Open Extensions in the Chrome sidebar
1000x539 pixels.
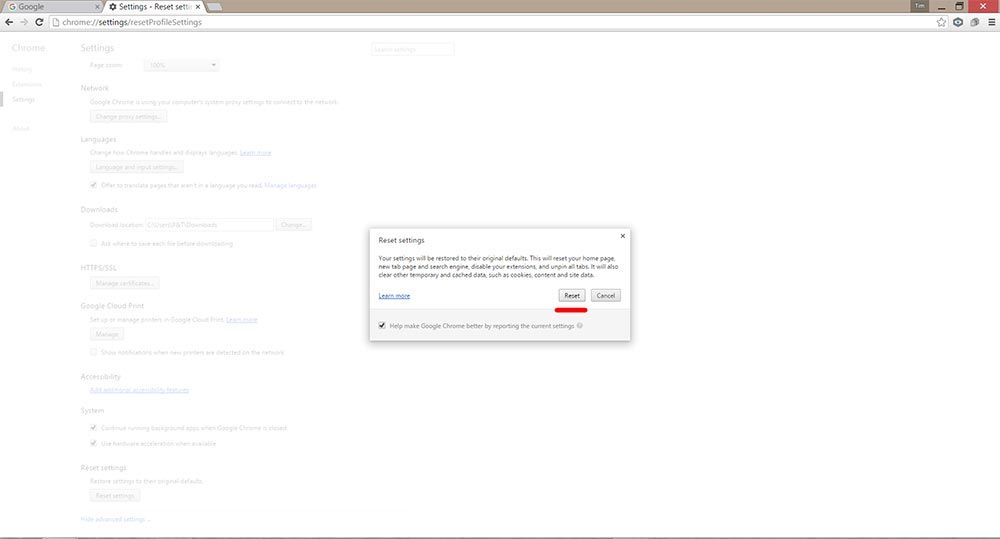tap(27, 84)
